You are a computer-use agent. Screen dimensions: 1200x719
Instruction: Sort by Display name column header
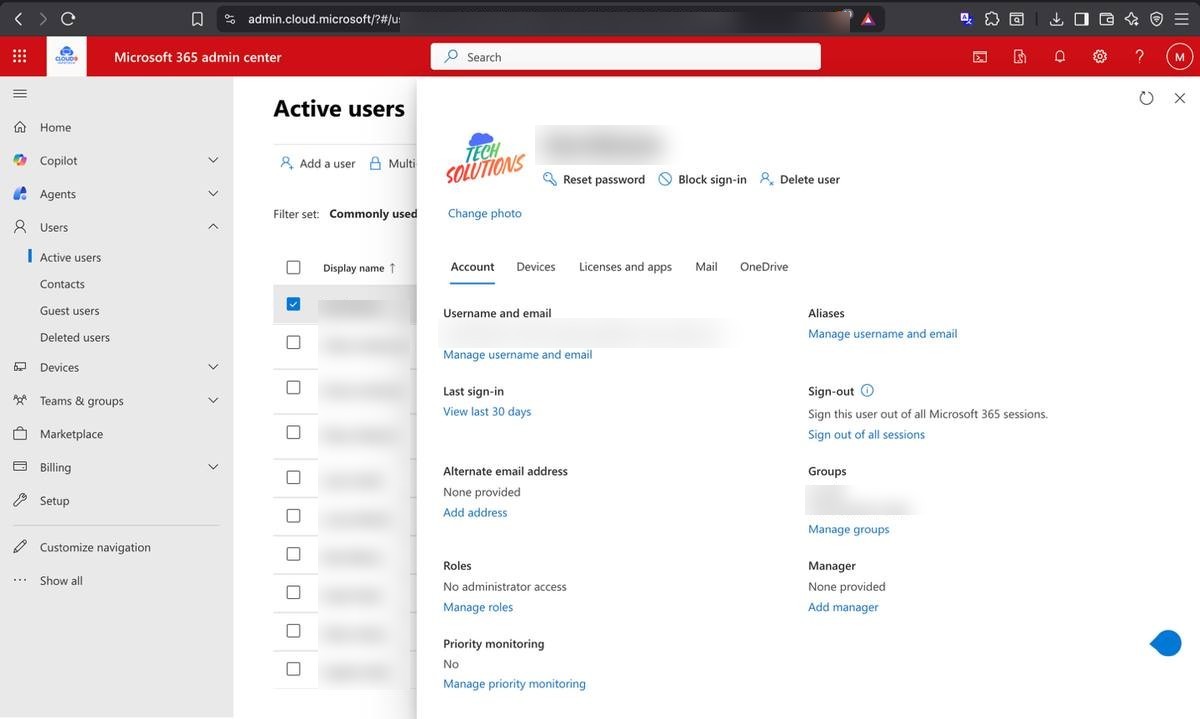coord(359,268)
